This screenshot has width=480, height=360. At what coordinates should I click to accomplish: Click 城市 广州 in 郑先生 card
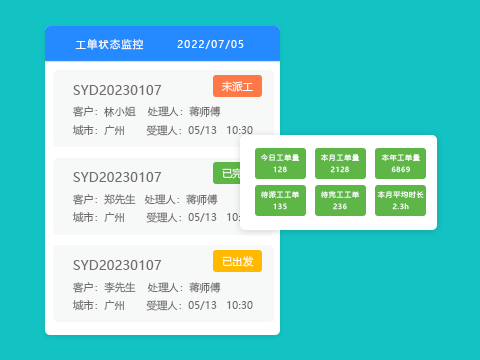pyautogui.click(x=99, y=217)
